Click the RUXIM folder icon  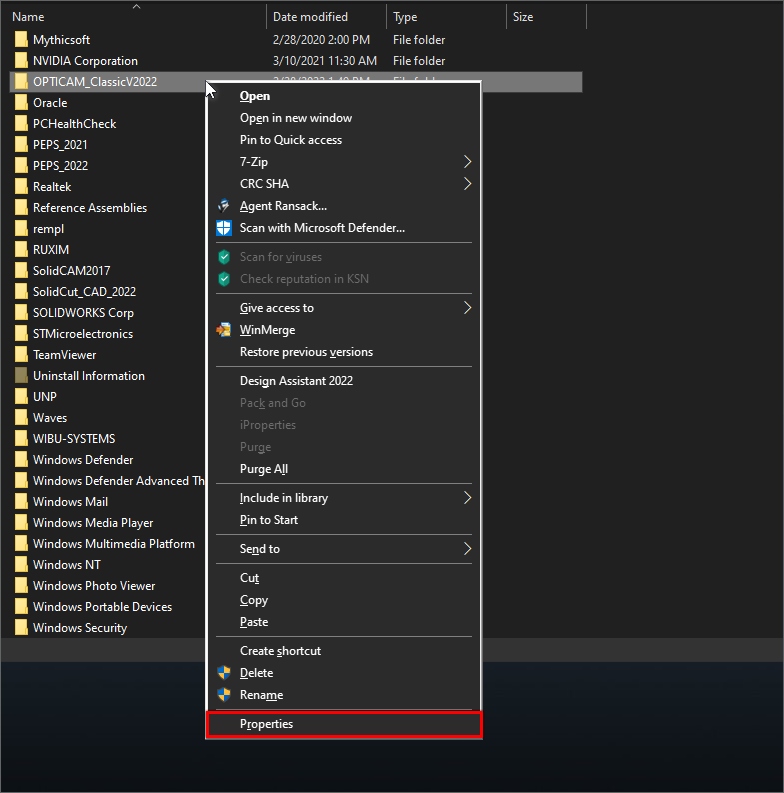point(21,250)
